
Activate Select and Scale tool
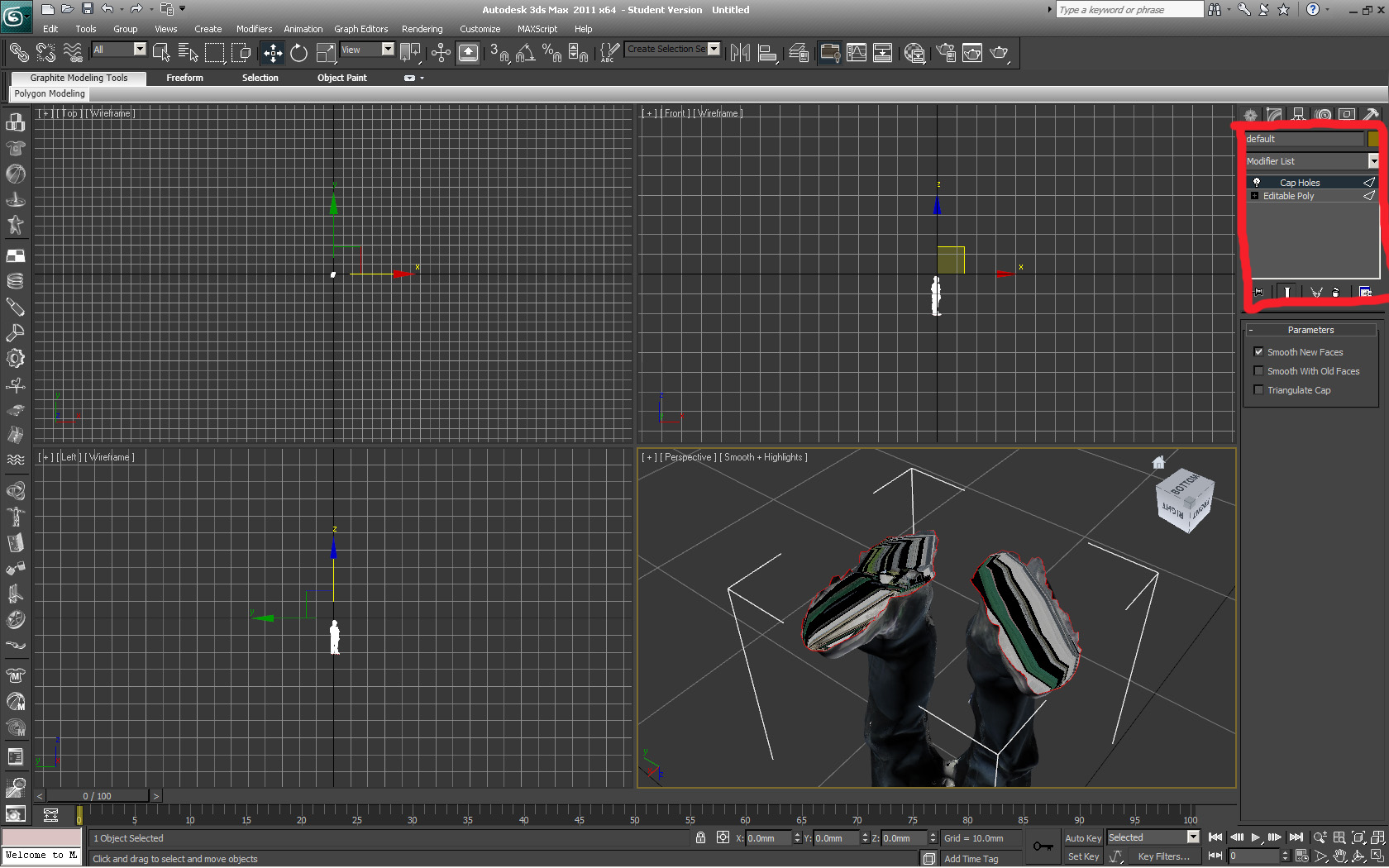326,53
